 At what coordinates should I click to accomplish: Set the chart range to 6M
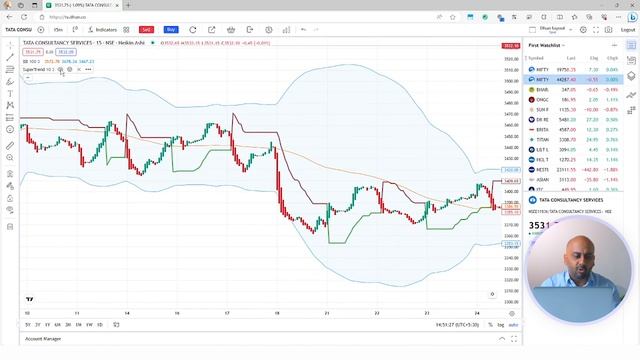pos(58,325)
